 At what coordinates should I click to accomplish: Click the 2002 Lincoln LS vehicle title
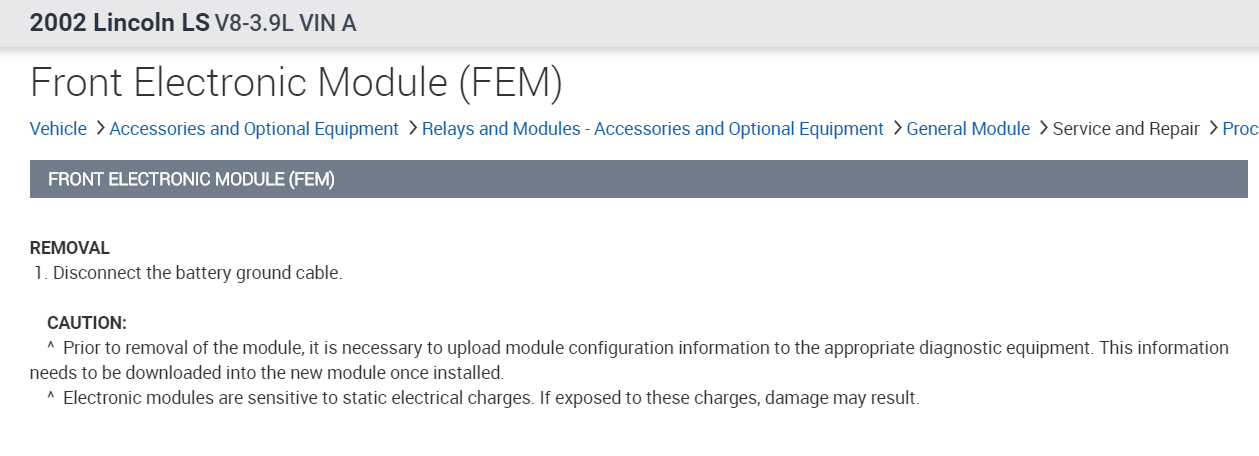tap(119, 23)
